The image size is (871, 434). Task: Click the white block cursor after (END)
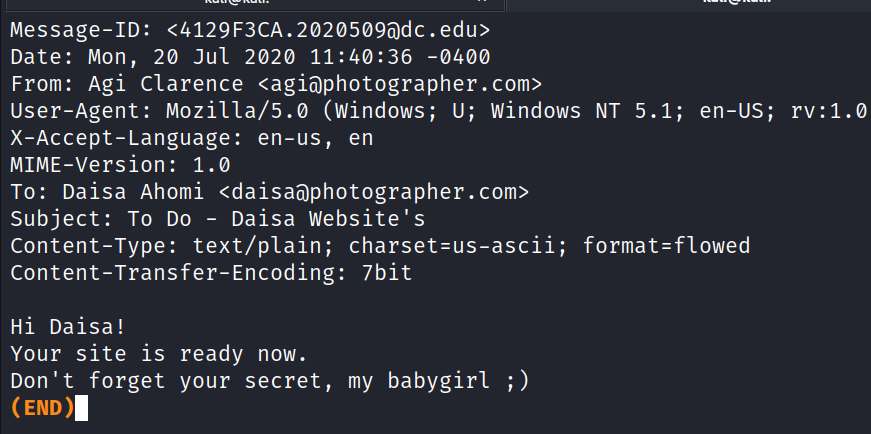click(x=82, y=408)
